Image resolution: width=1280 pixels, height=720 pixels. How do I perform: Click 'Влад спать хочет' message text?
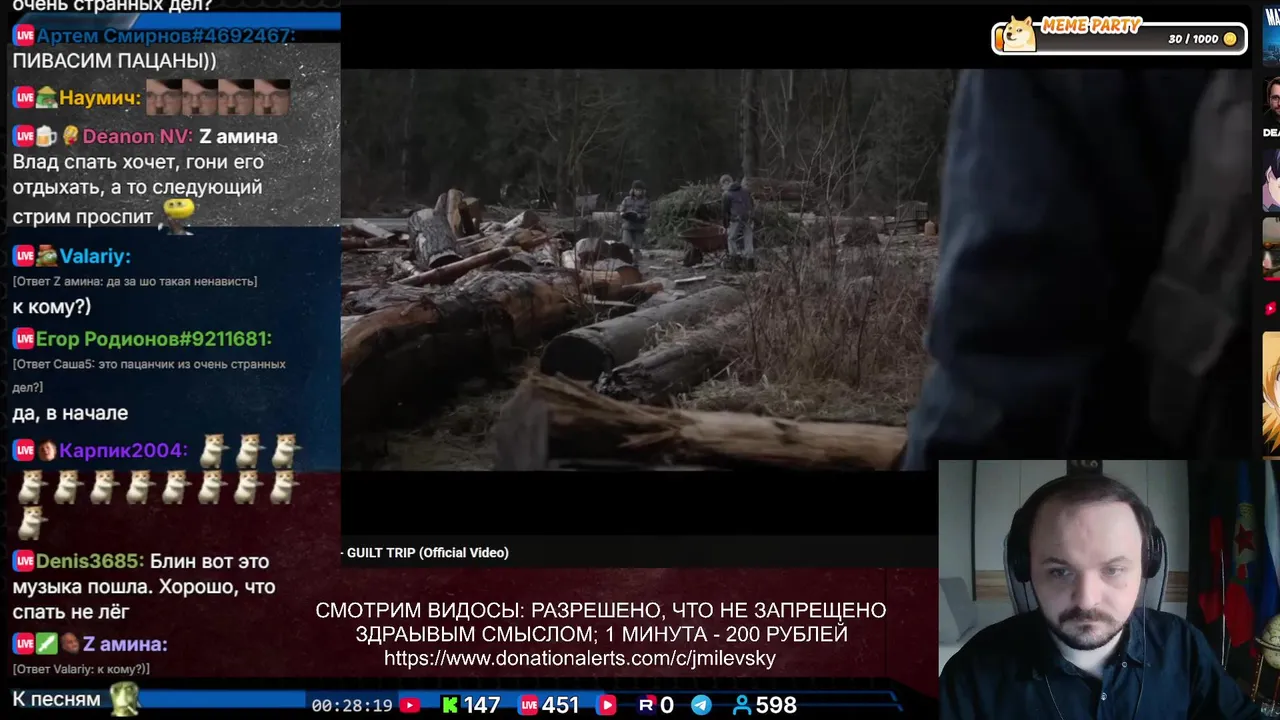(x=138, y=186)
